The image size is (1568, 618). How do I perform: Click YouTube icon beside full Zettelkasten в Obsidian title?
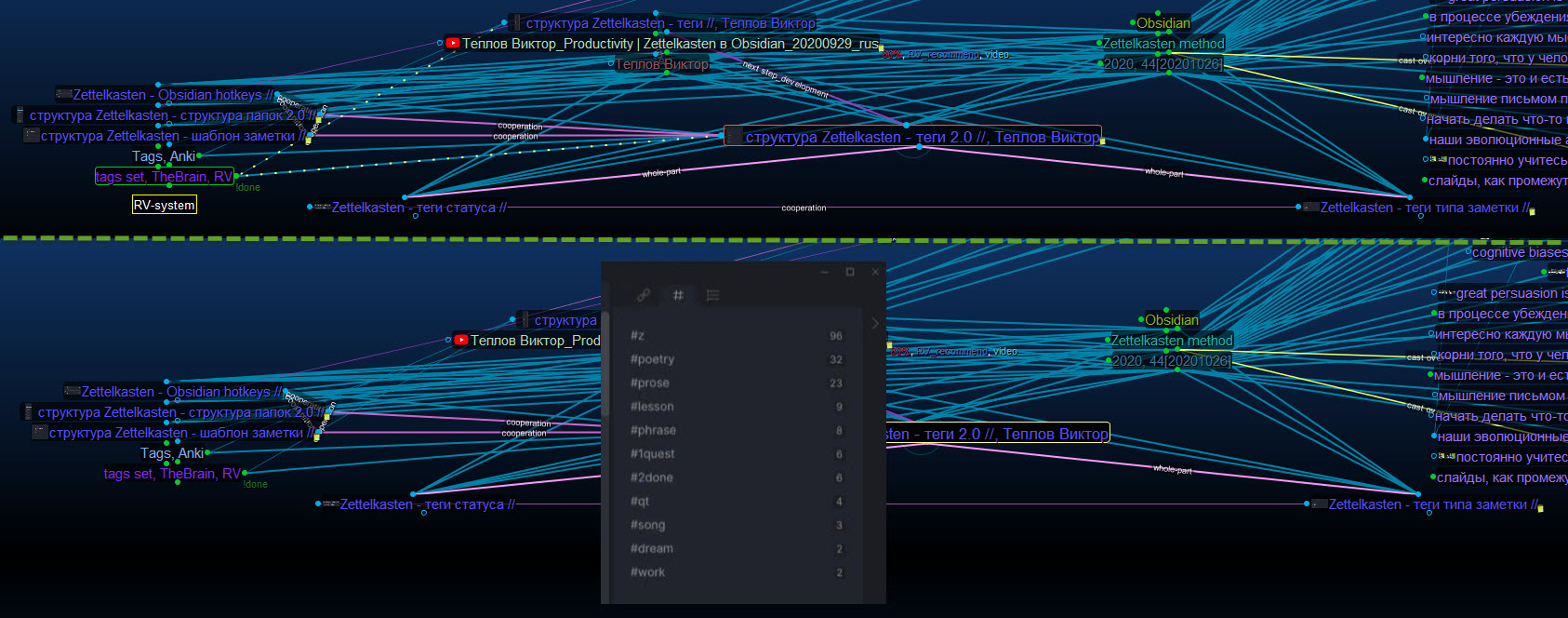[x=453, y=43]
